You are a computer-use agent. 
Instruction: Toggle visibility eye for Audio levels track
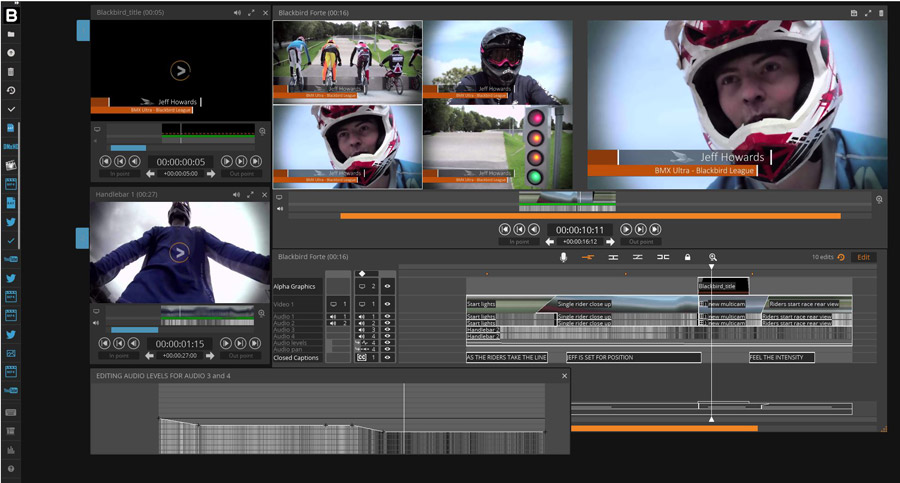click(387, 342)
